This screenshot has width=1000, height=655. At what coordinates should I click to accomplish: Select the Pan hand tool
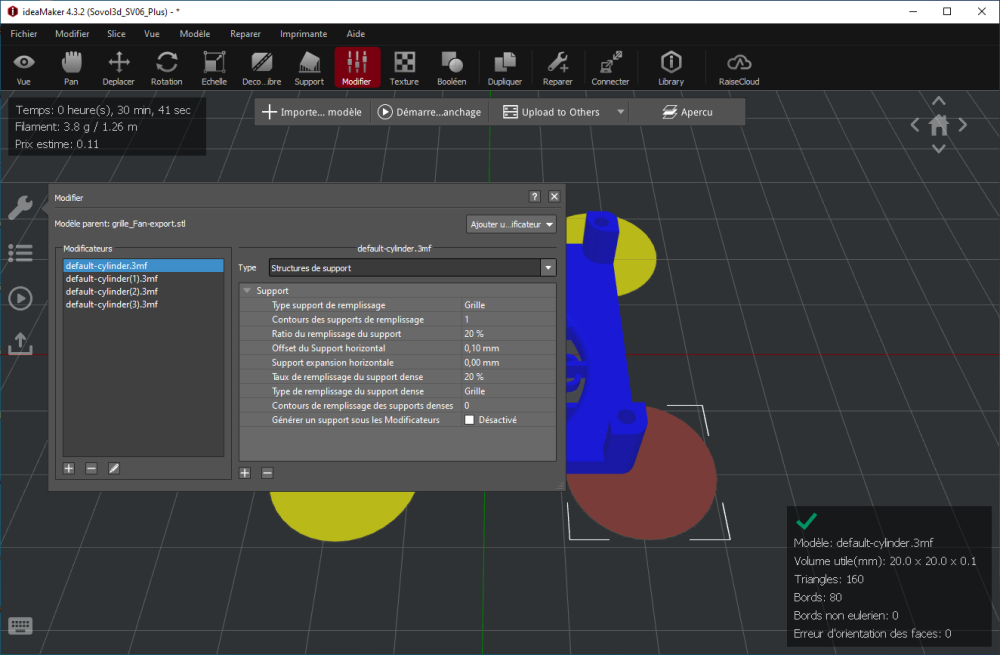[71, 68]
